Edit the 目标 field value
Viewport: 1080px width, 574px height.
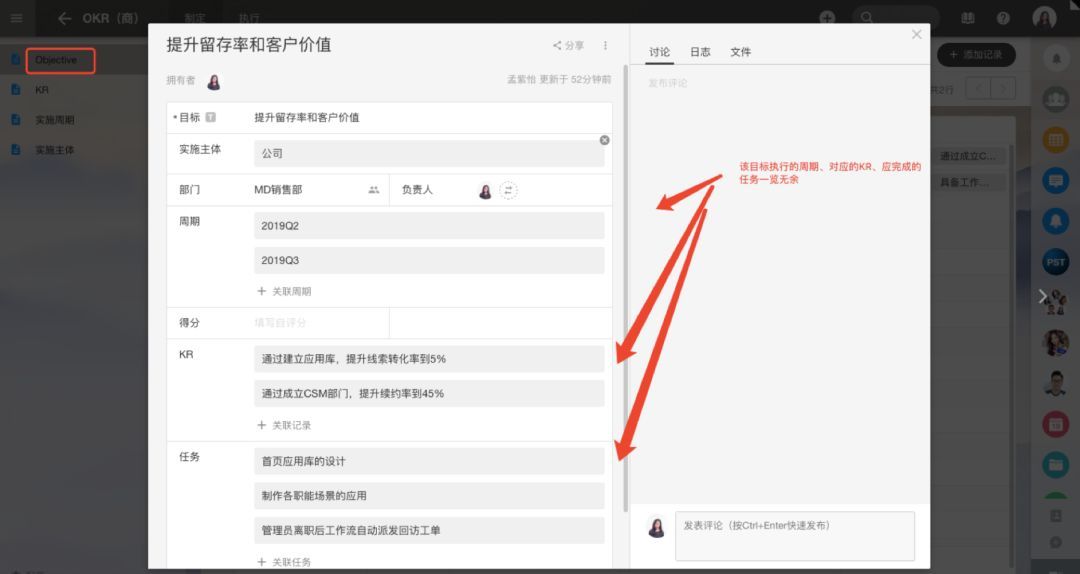point(307,118)
